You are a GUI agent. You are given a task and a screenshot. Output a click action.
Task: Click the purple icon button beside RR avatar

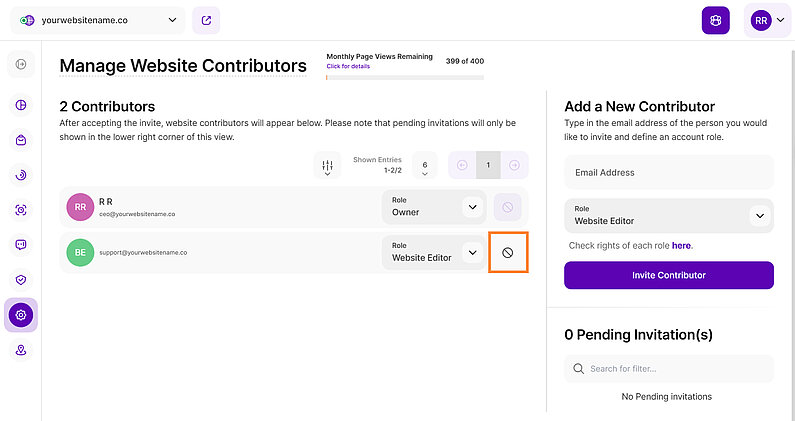tap(715, 20)
